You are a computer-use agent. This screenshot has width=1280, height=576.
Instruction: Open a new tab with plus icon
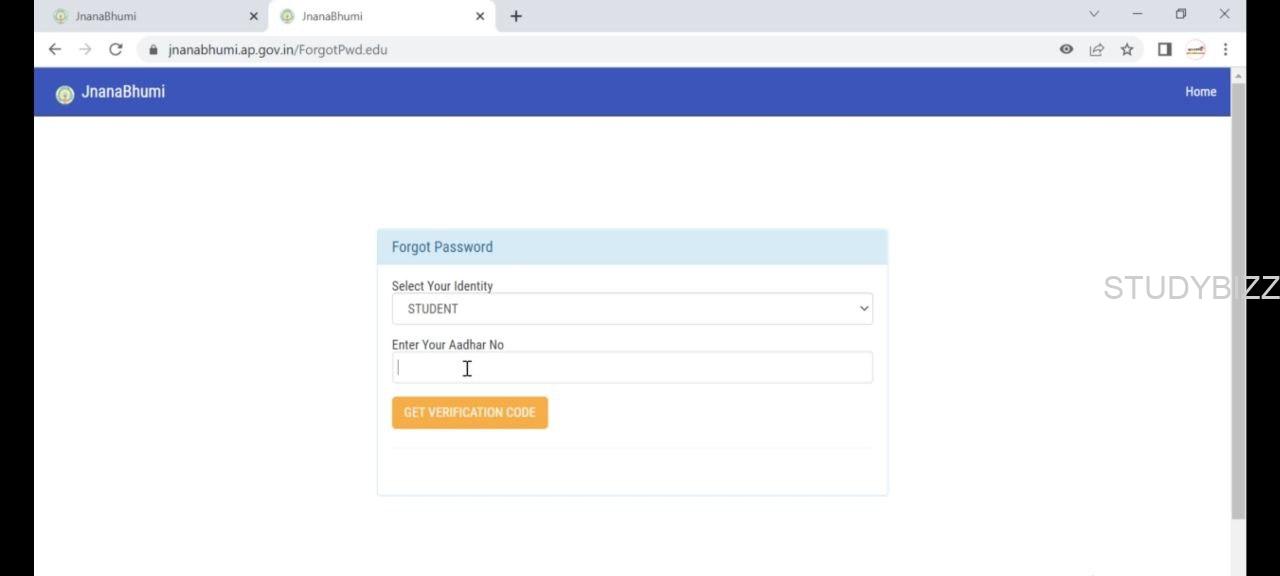(516, 16)
